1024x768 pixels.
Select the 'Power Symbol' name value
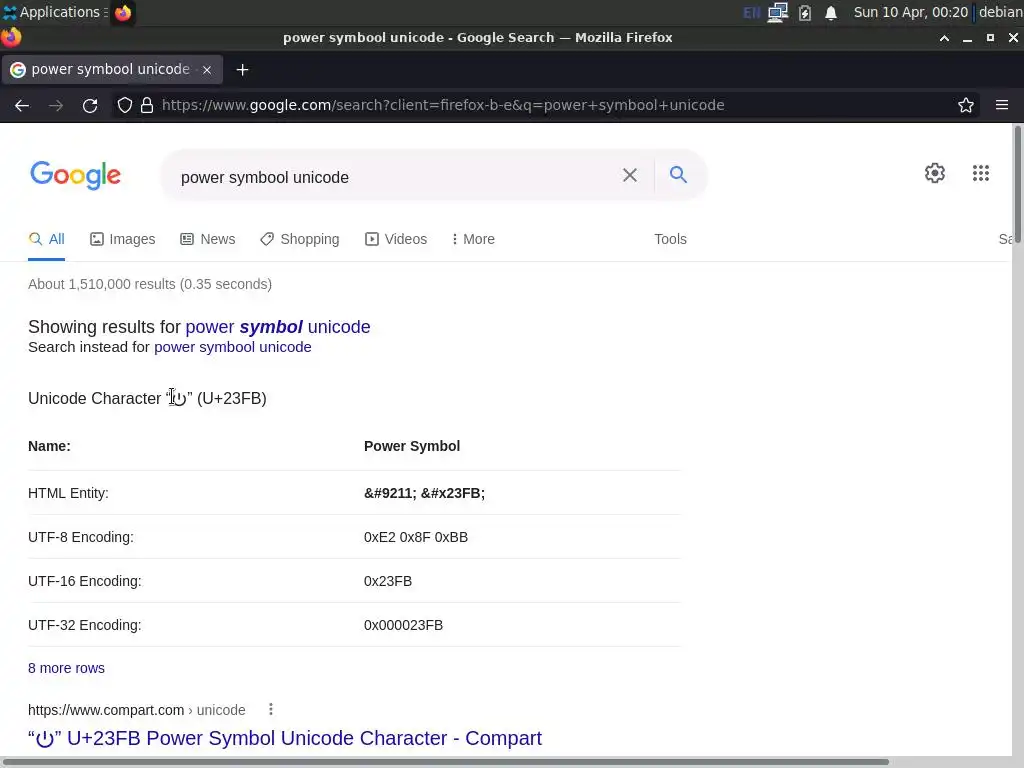(411, 446)
